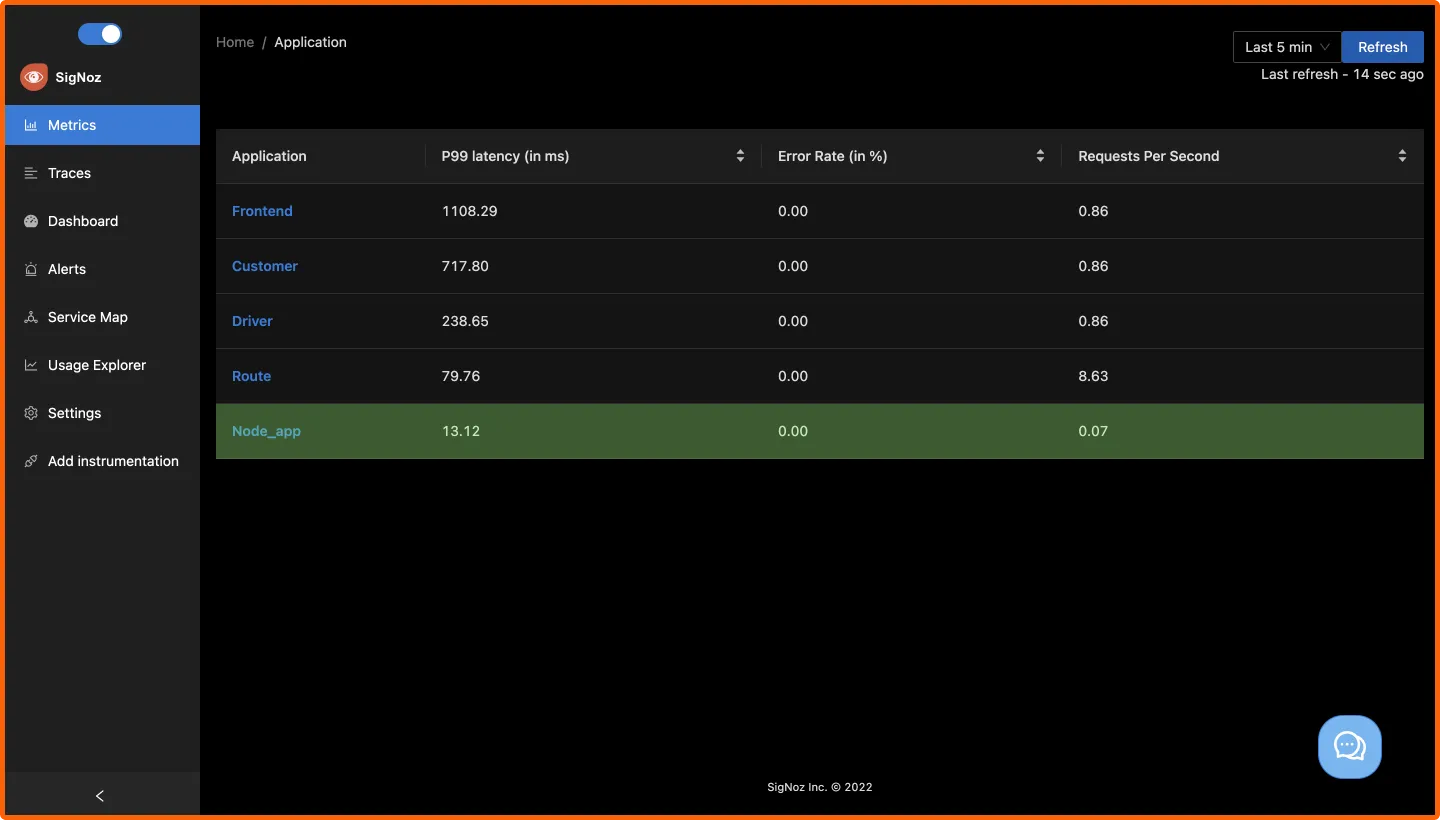The width and height of the screenshot is (1440, 820).
Task: Click the Application breadcrumb
Action: point(310,42)
